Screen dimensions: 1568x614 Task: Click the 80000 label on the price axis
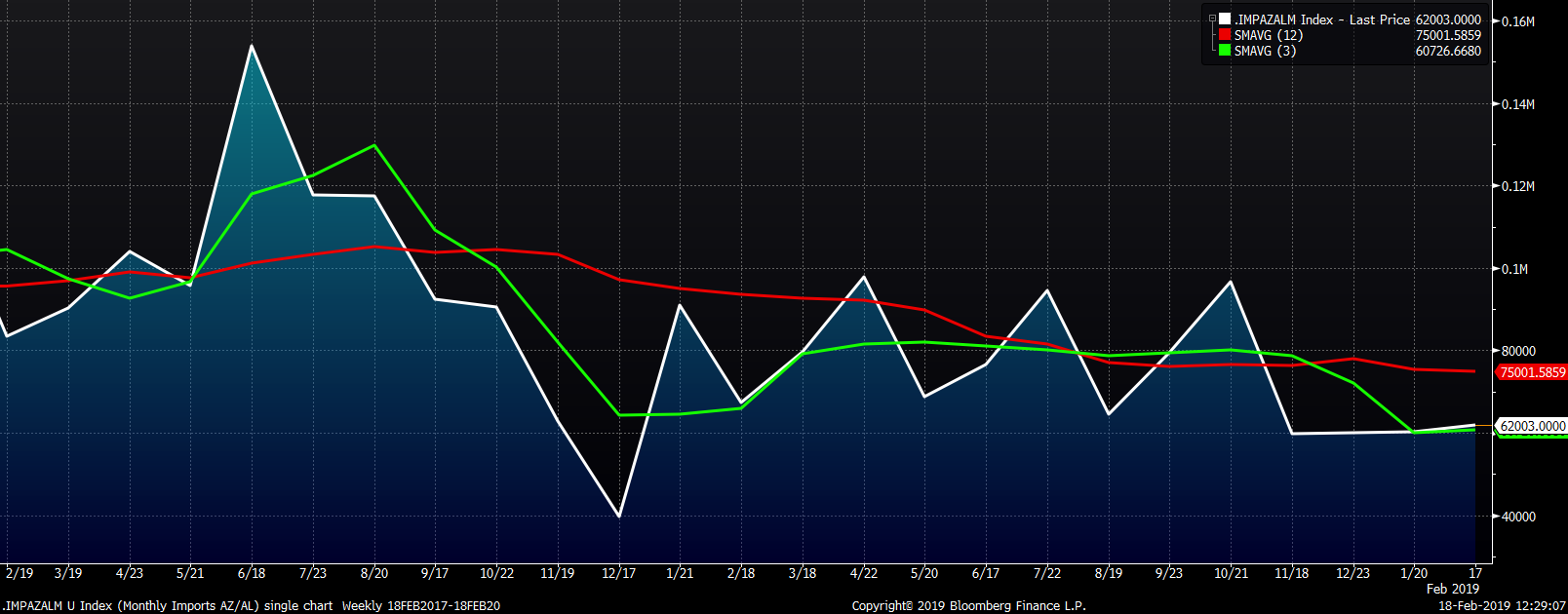click(1518, 351)
